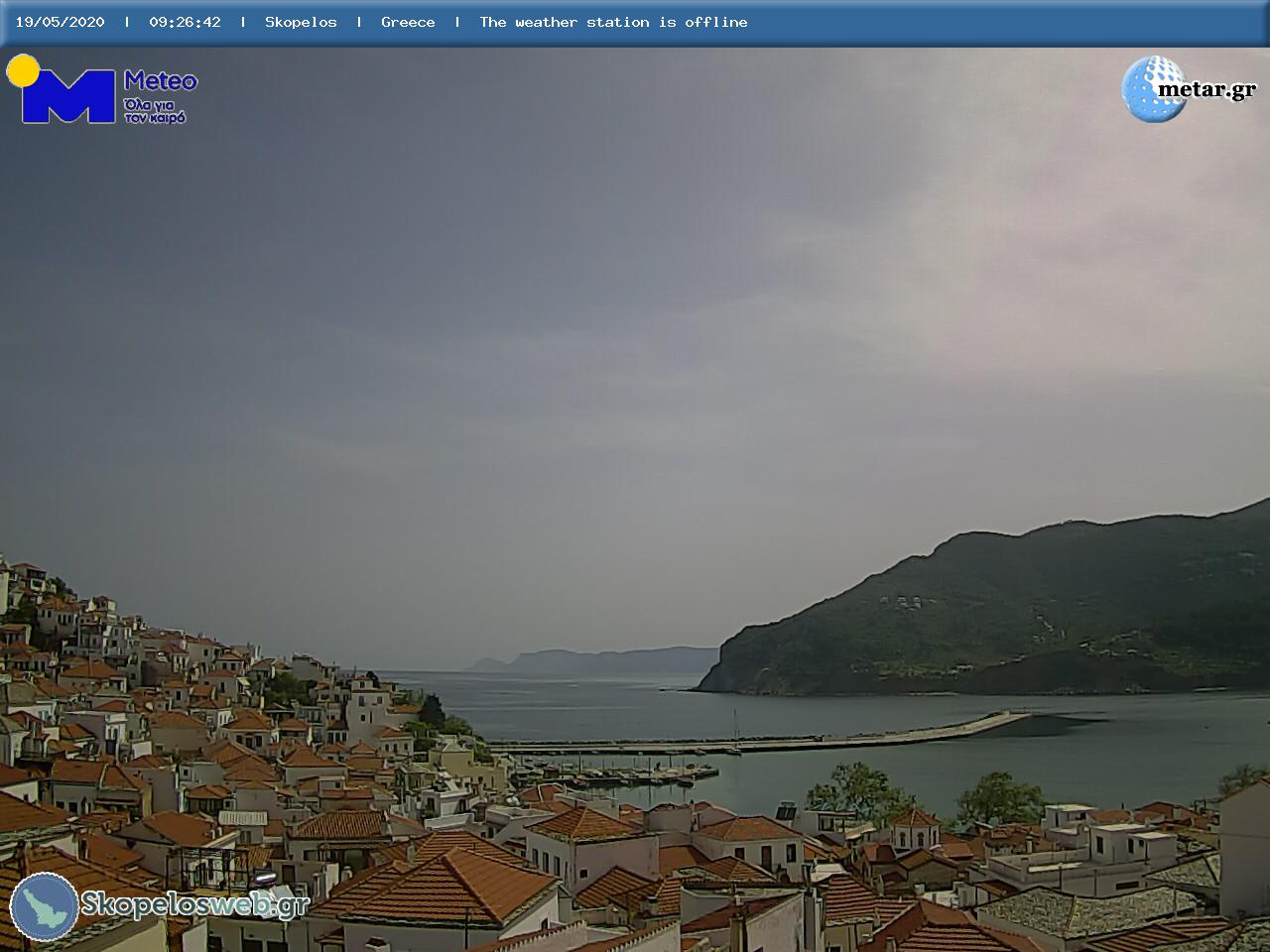This screenshot has height=952, width=1270.
Task: Click the metar.gr text
Action: click(x=1207, y=89)
